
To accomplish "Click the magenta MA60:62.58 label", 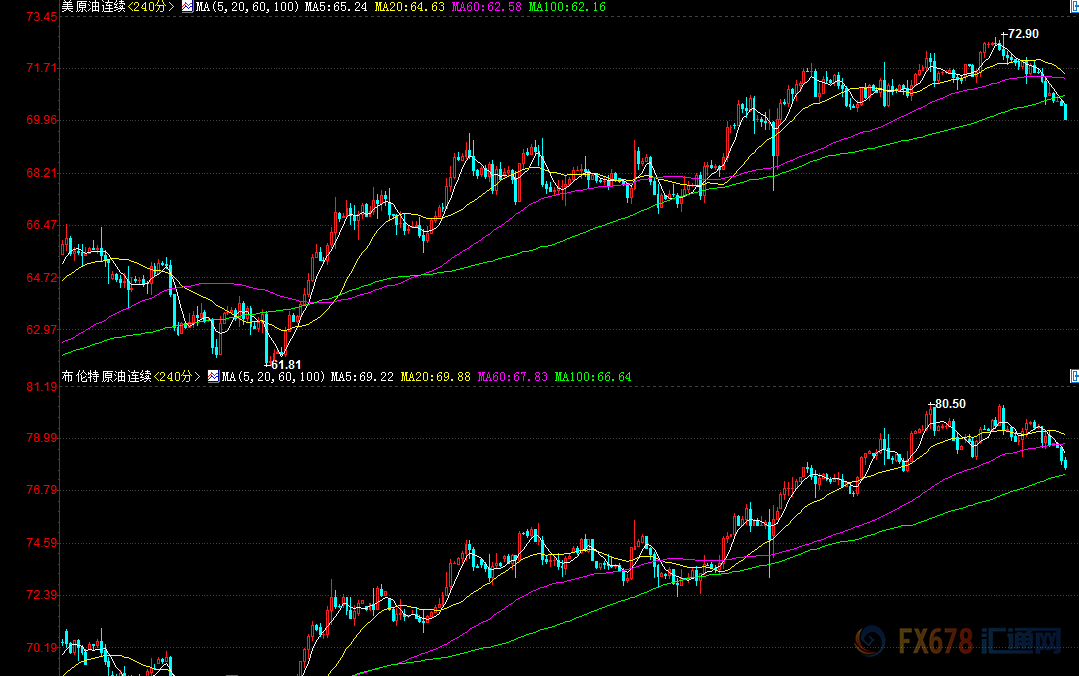I will click(486, 7).
